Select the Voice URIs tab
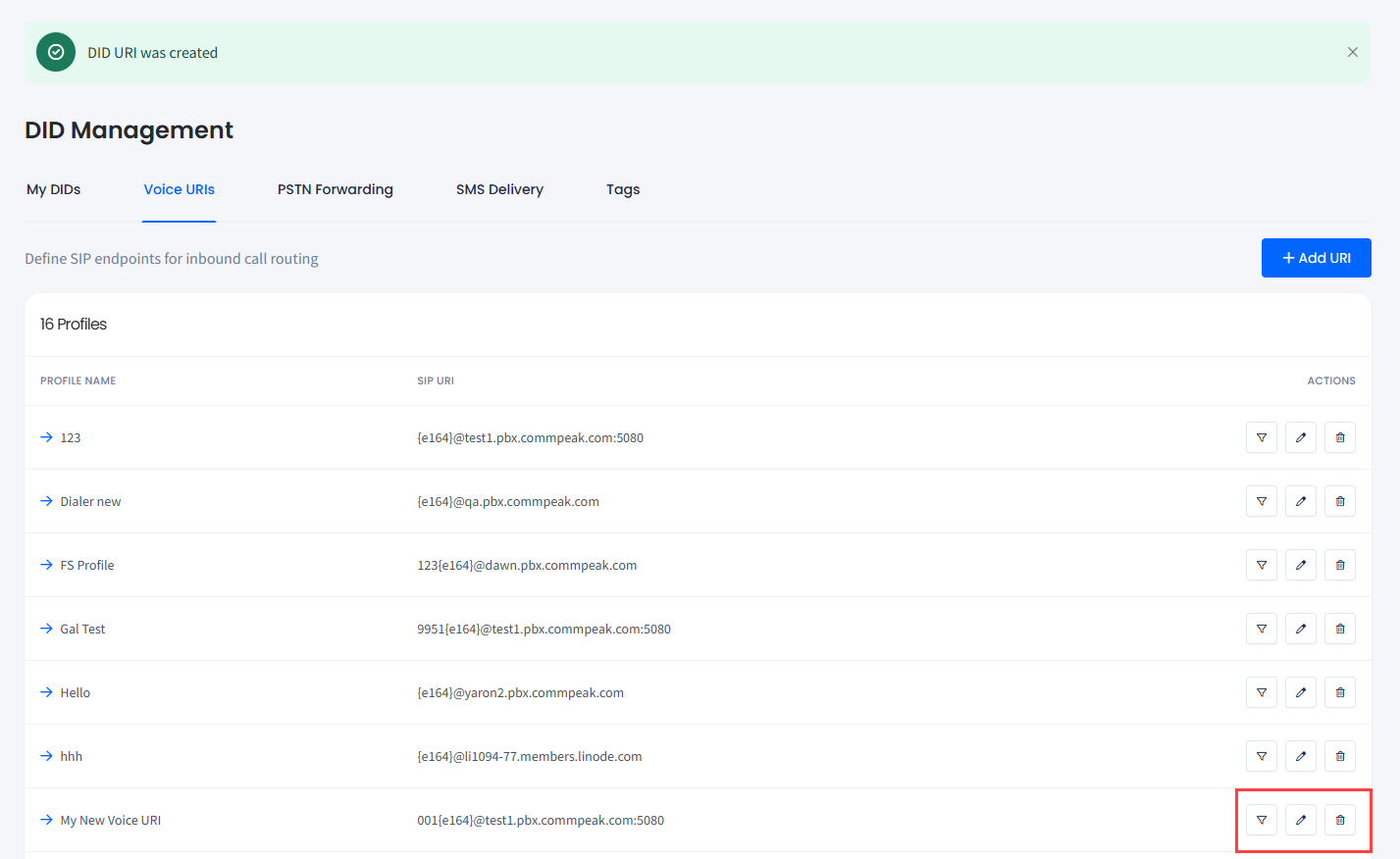Screen dimensions: 1400x859 click(180, 189)
